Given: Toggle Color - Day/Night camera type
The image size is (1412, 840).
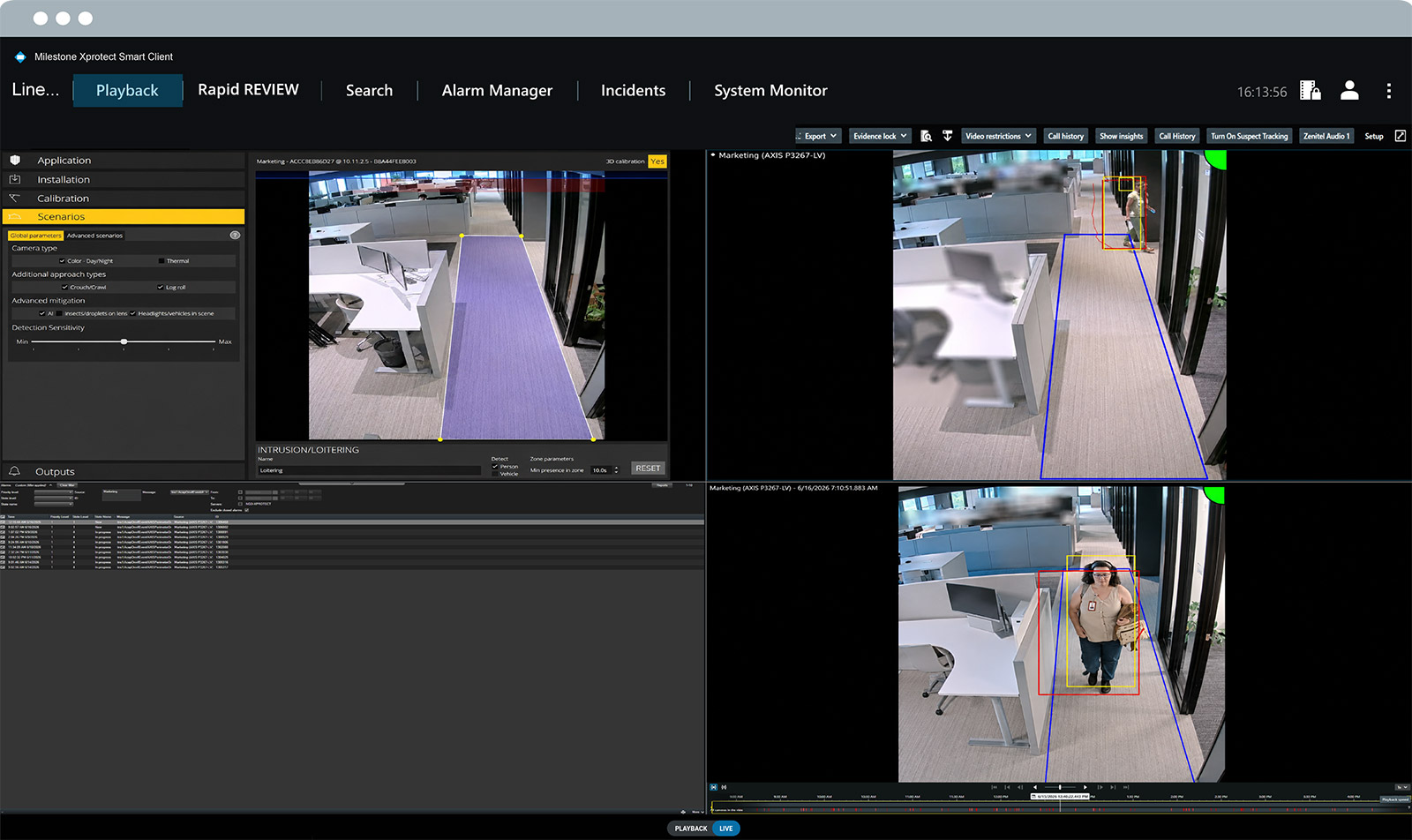Looking at the screenshot, I should pyautogui.click(x=62, y=261).
